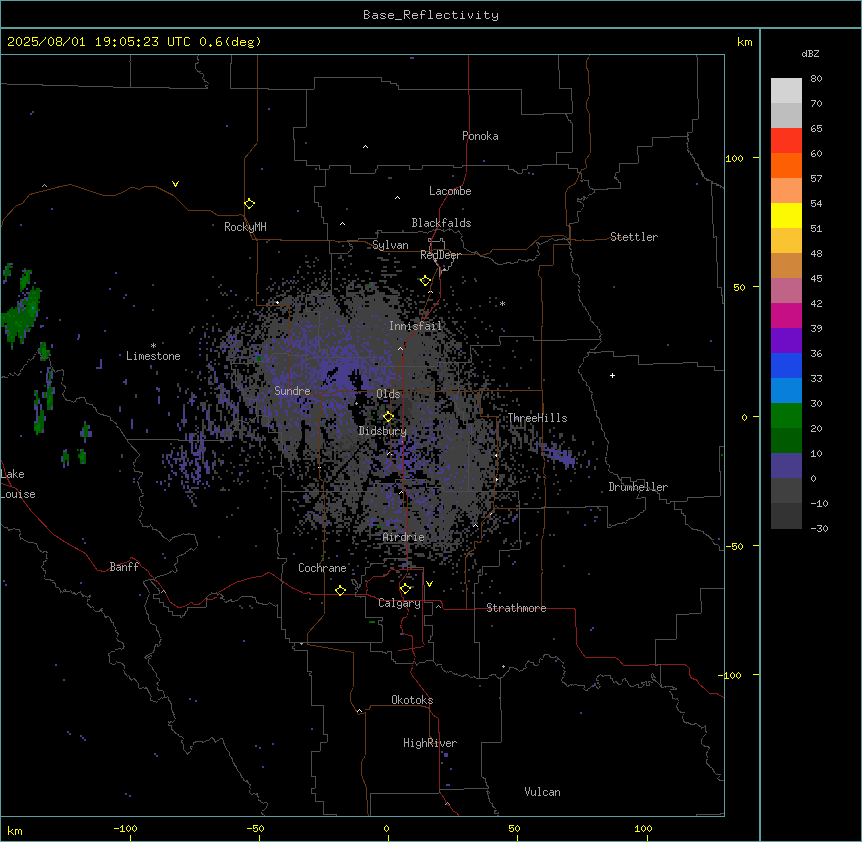Click the dBZ legend heading
The width and height of the screenshot is (862, 842).
[810, 53]
